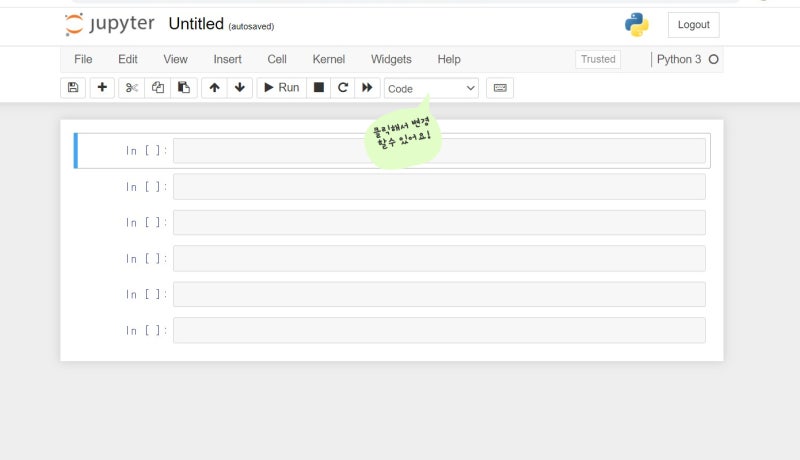Open the Help menu
This screenshot has width=800, height=460.
pos(449,59)
